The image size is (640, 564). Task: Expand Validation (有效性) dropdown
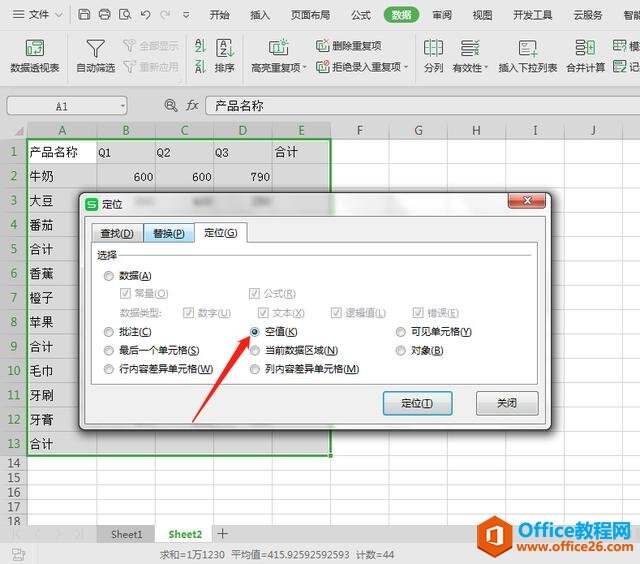pyautogui.click(x=486, y=68)
